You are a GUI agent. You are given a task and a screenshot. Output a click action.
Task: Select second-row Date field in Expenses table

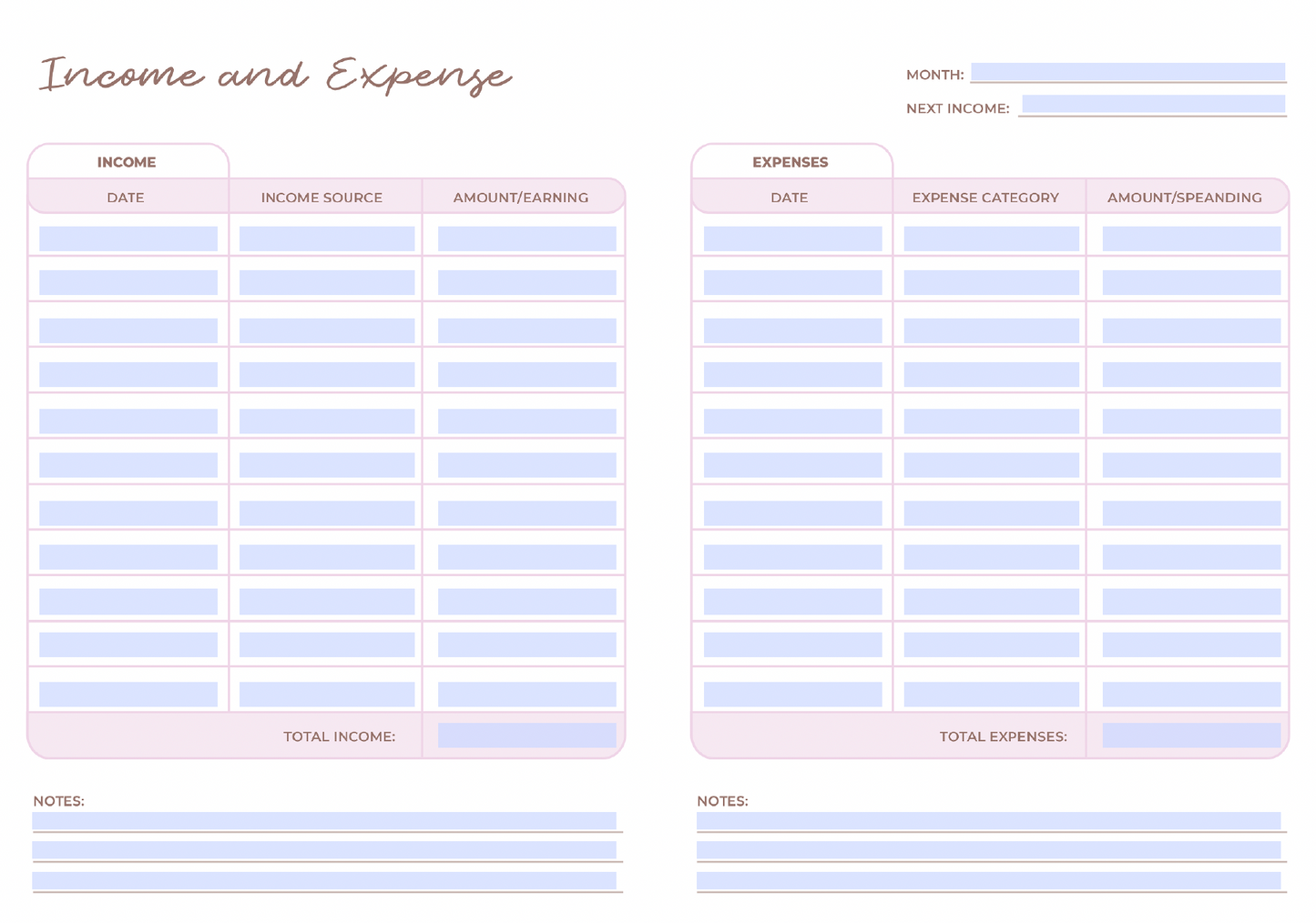(793, 283)
